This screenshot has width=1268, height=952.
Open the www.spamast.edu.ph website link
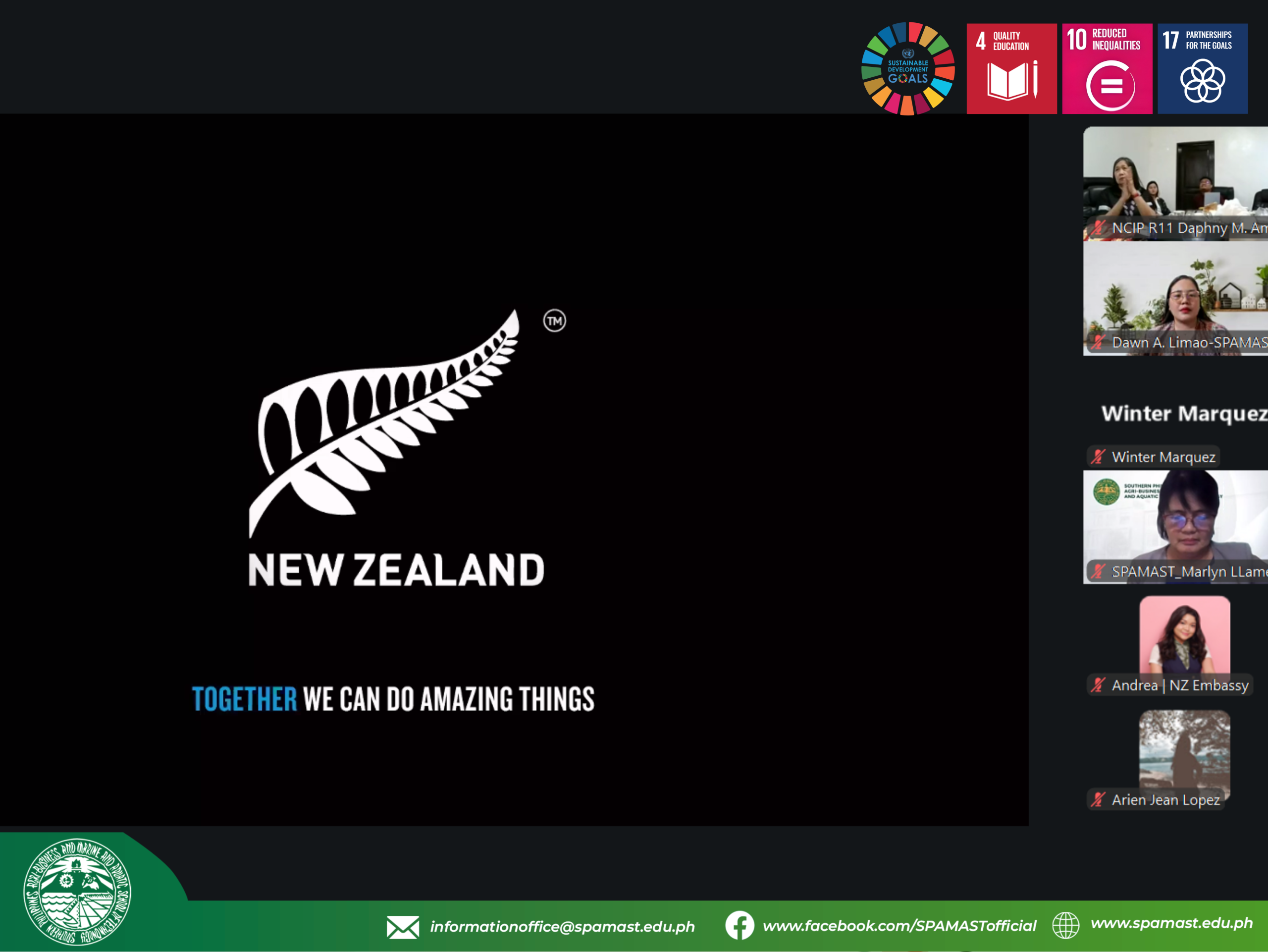pos(1171,923)
